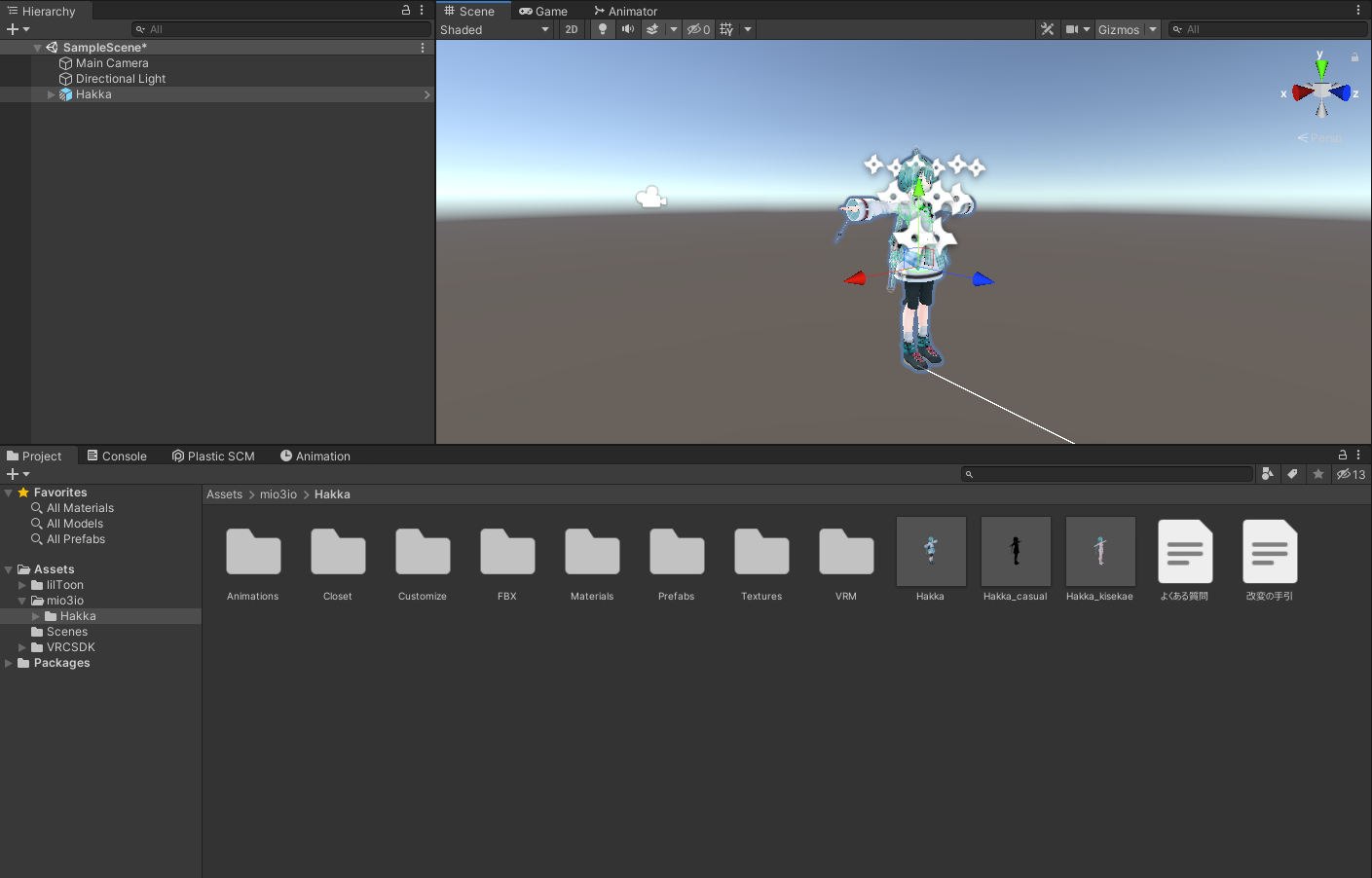The height and width of the screenshot is (878, 1372).
Task: Click blue Z axis on orientation gizmo
Action: [1342, 93]
